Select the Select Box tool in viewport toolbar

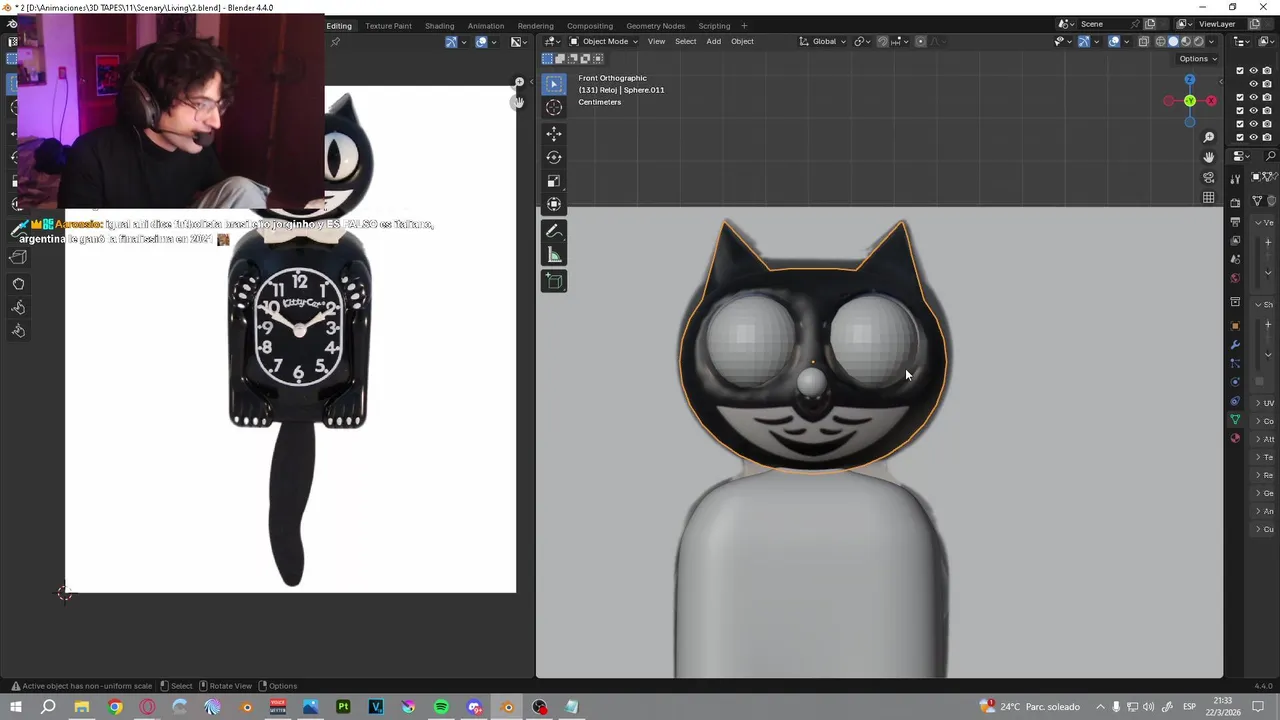[554, 83]
